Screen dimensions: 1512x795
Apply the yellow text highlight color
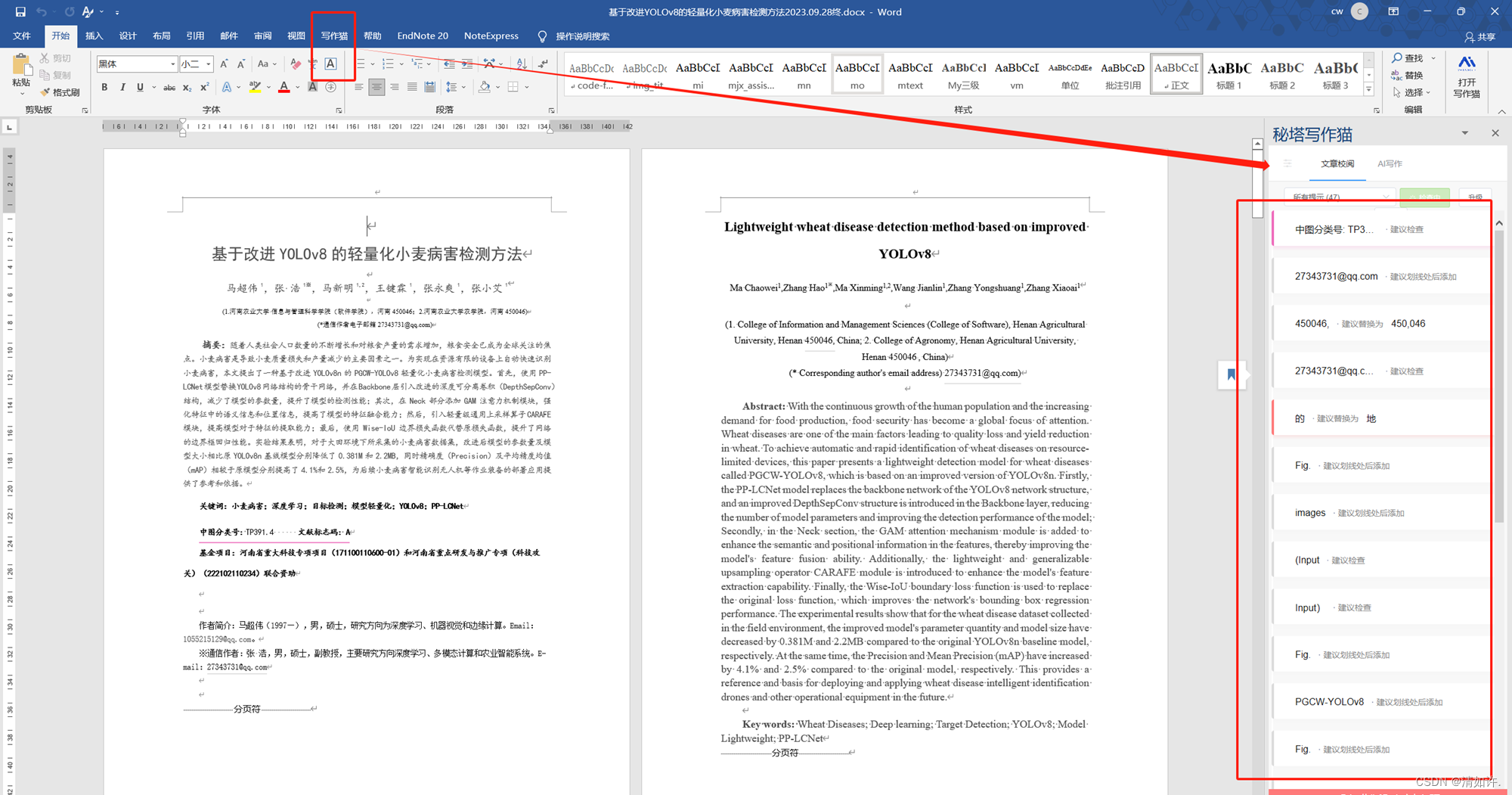coord(255,87)
